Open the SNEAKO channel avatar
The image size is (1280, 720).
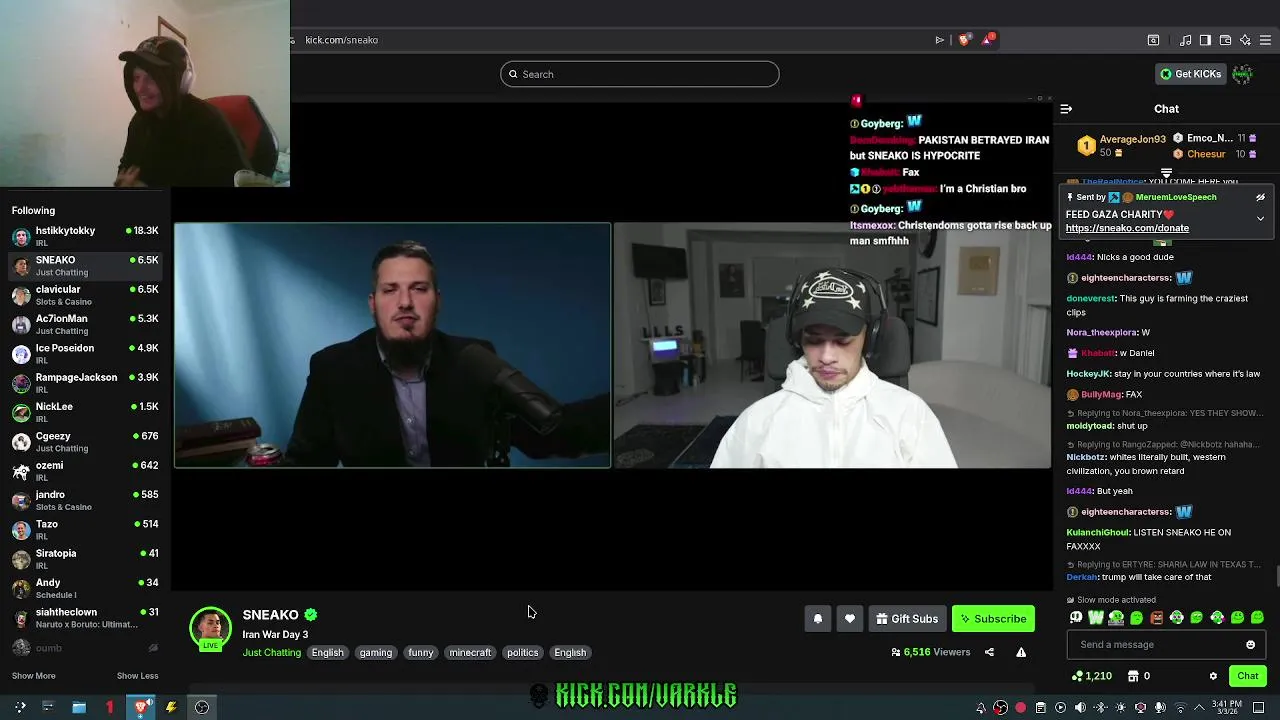[210, 627]
